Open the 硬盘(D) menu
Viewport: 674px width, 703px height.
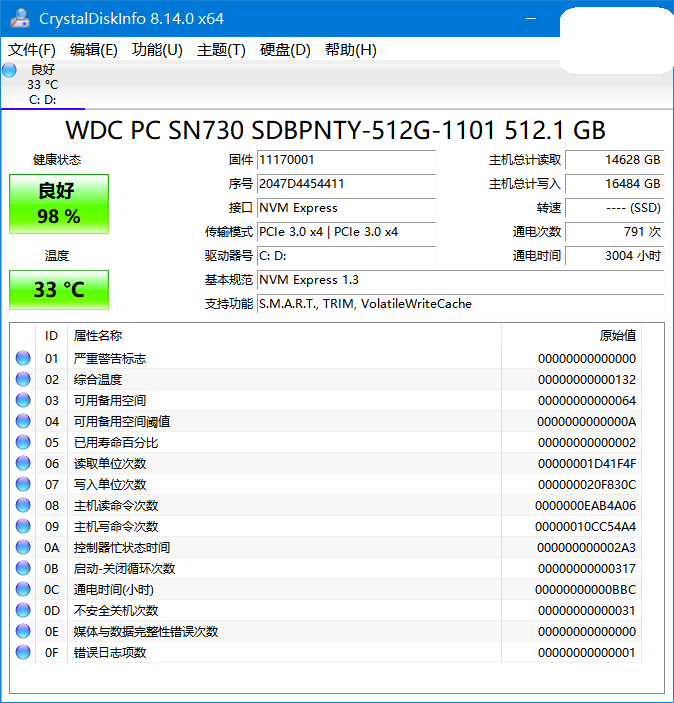pos(285,50)
